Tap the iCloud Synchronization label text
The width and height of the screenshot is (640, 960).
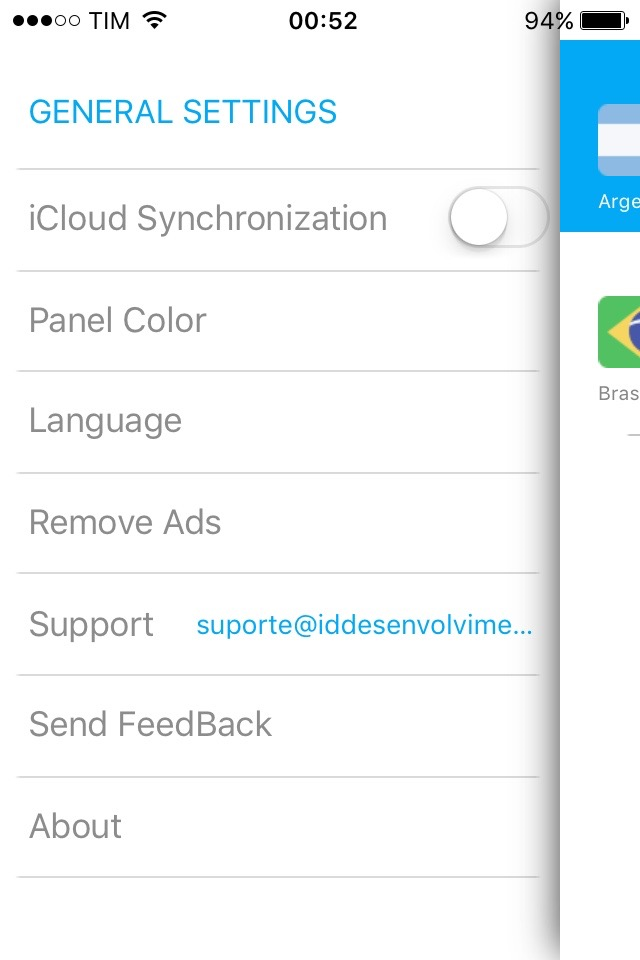208,218
